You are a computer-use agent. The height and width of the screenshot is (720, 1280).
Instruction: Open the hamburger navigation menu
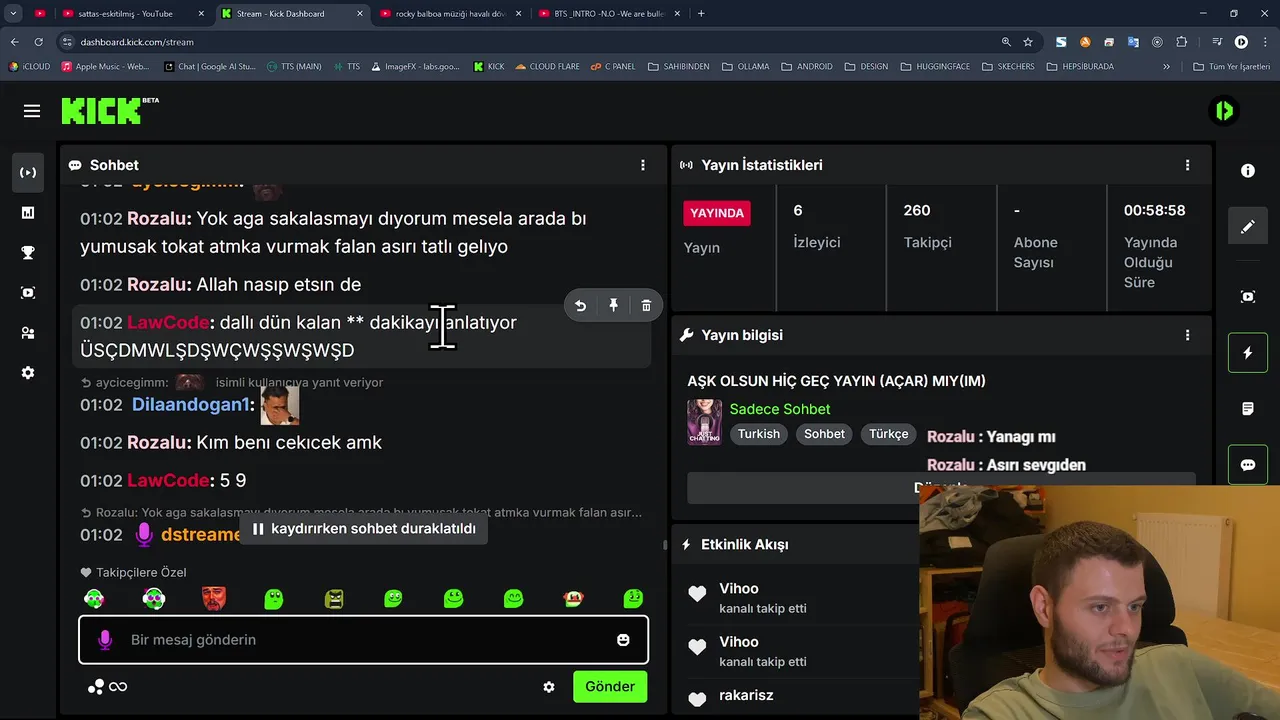coord(32,111)
